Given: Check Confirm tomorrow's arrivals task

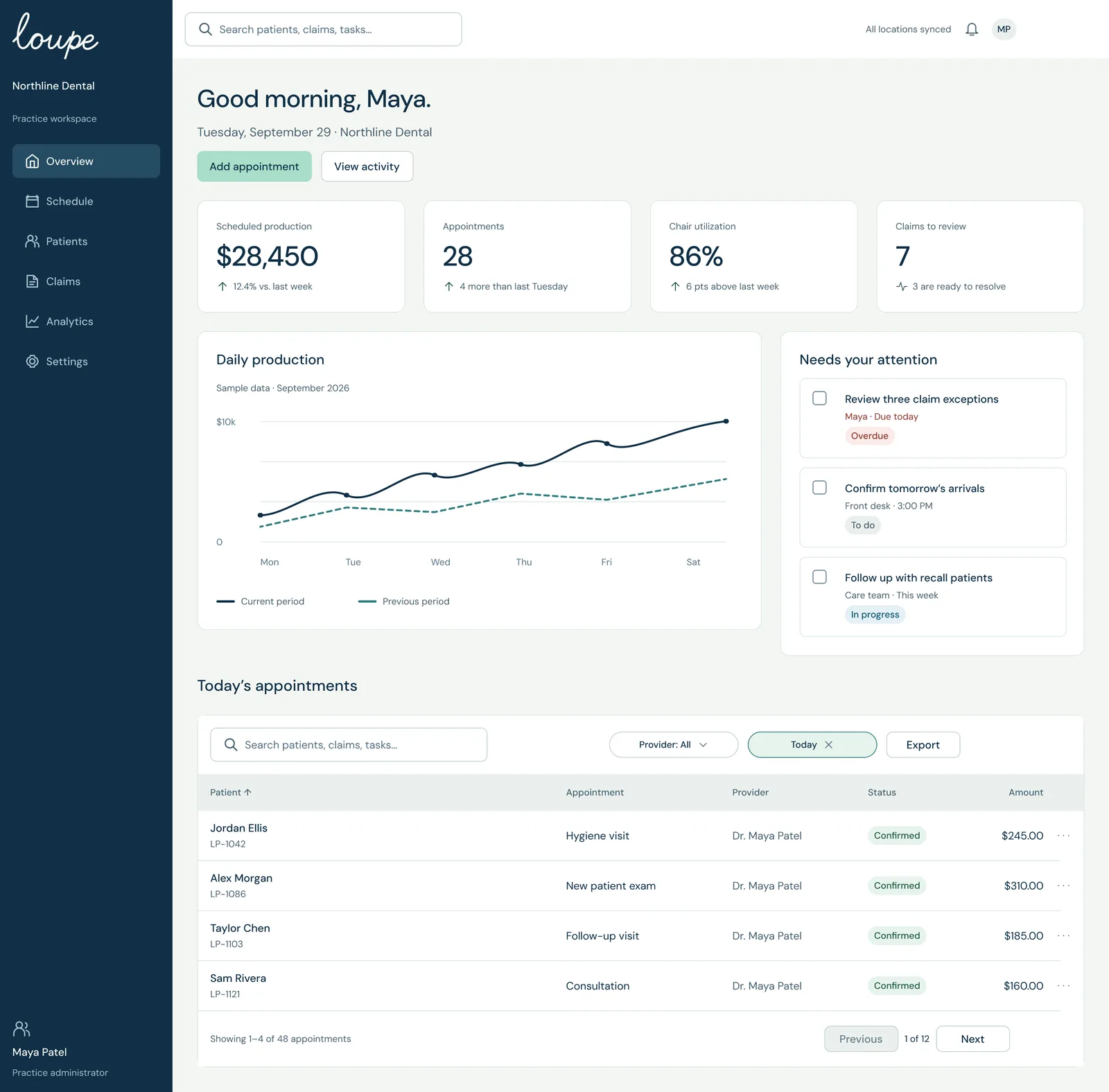Looking at the screenshot, I should coord(819,488).
